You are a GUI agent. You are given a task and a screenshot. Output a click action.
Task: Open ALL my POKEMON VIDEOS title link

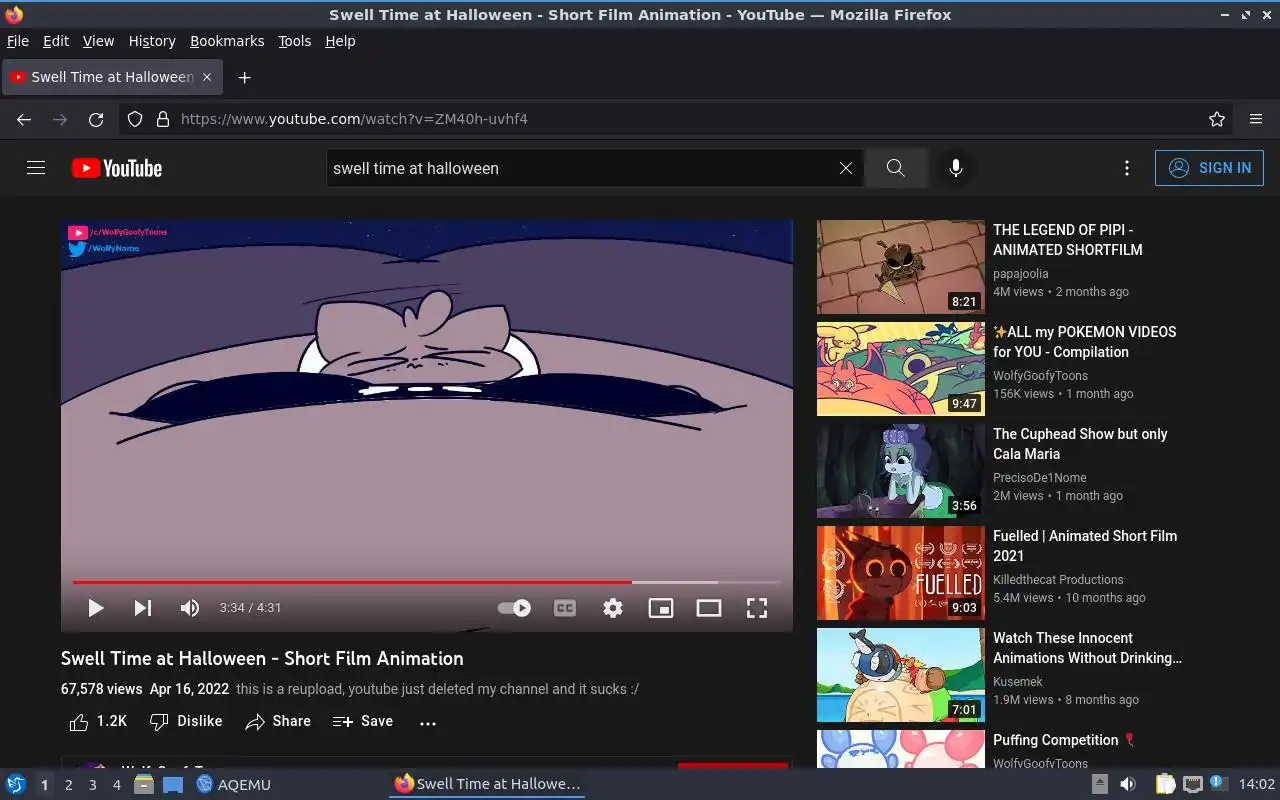pyautogui.click(x=1084, y=342)
